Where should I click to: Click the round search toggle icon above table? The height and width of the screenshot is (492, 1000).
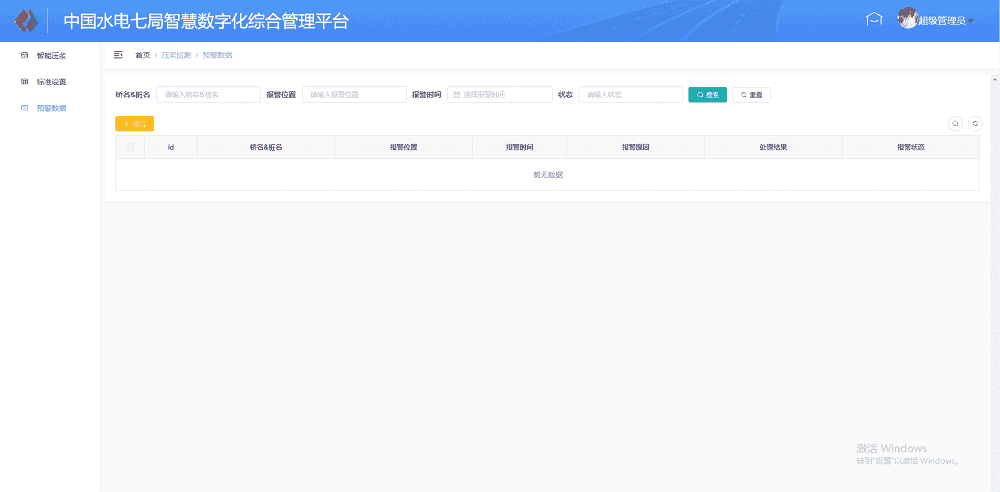955,123
